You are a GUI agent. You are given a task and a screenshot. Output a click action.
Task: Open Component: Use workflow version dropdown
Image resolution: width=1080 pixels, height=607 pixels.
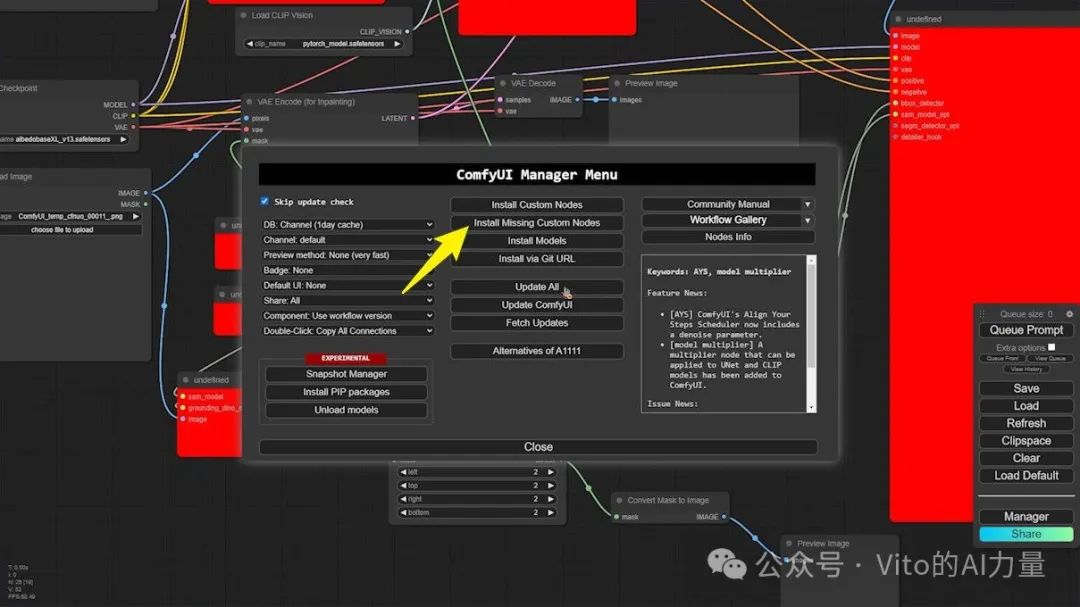pyautogui.click(x=347, y=316)
